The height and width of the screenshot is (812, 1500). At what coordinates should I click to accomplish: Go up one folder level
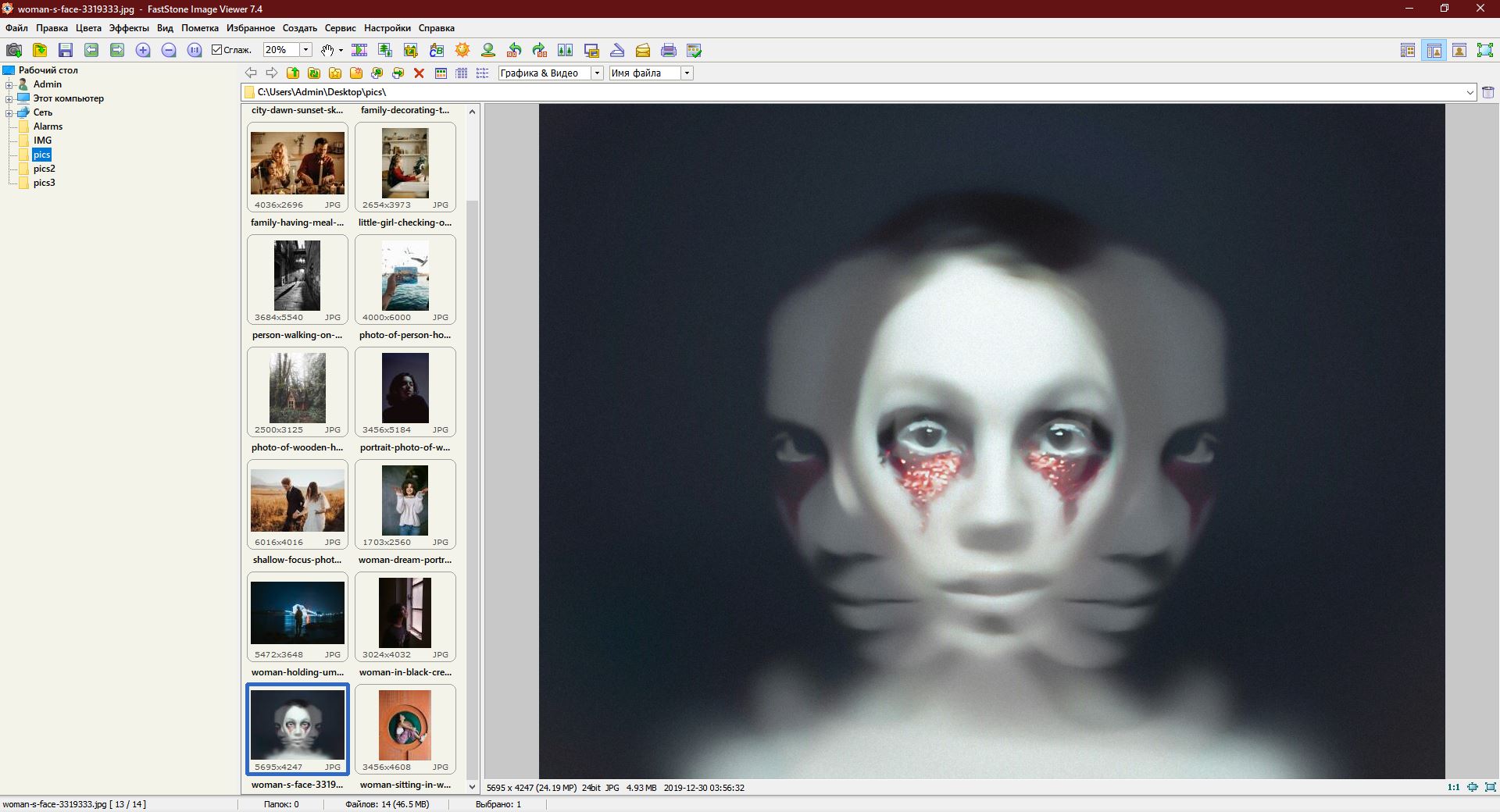coord(293,73)
